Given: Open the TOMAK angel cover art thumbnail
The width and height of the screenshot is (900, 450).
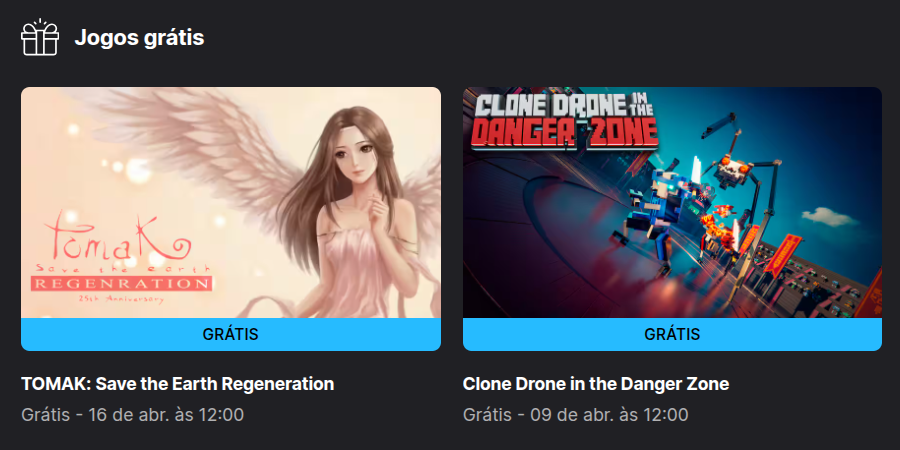Looking at the screenshot, I should click(231, 202).
